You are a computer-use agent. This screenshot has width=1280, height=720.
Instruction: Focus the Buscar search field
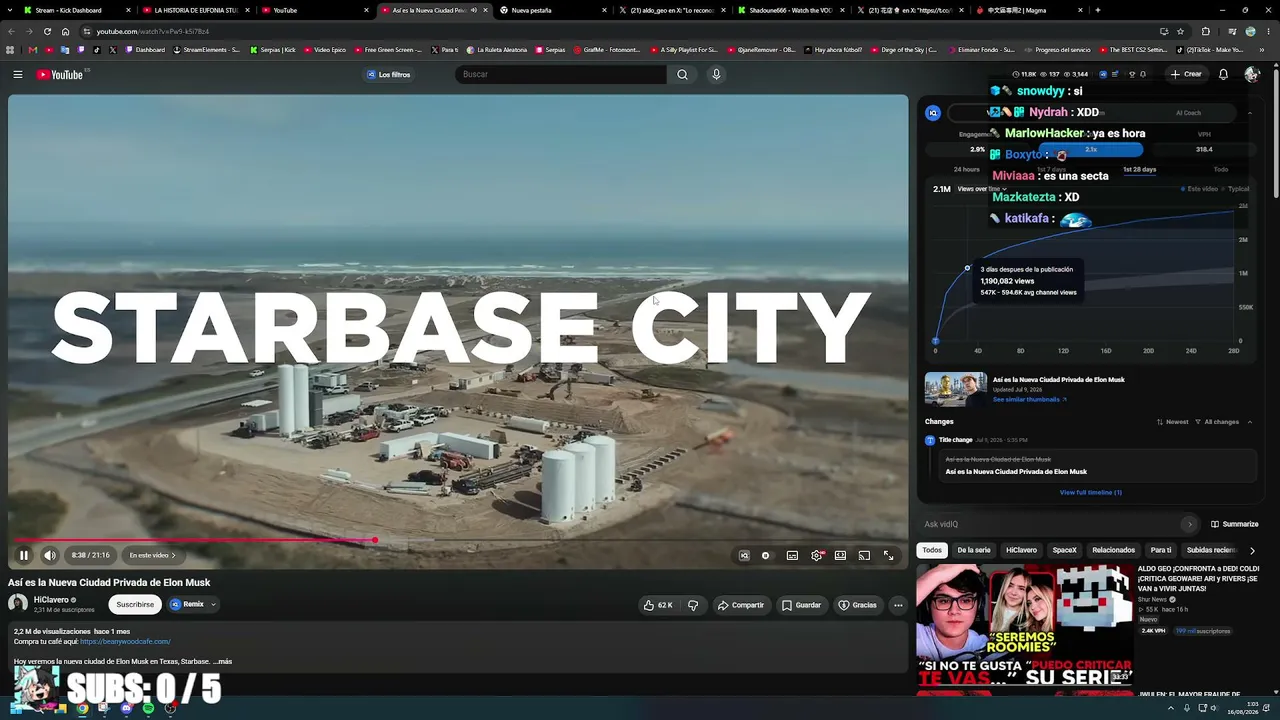pos(560,74)
